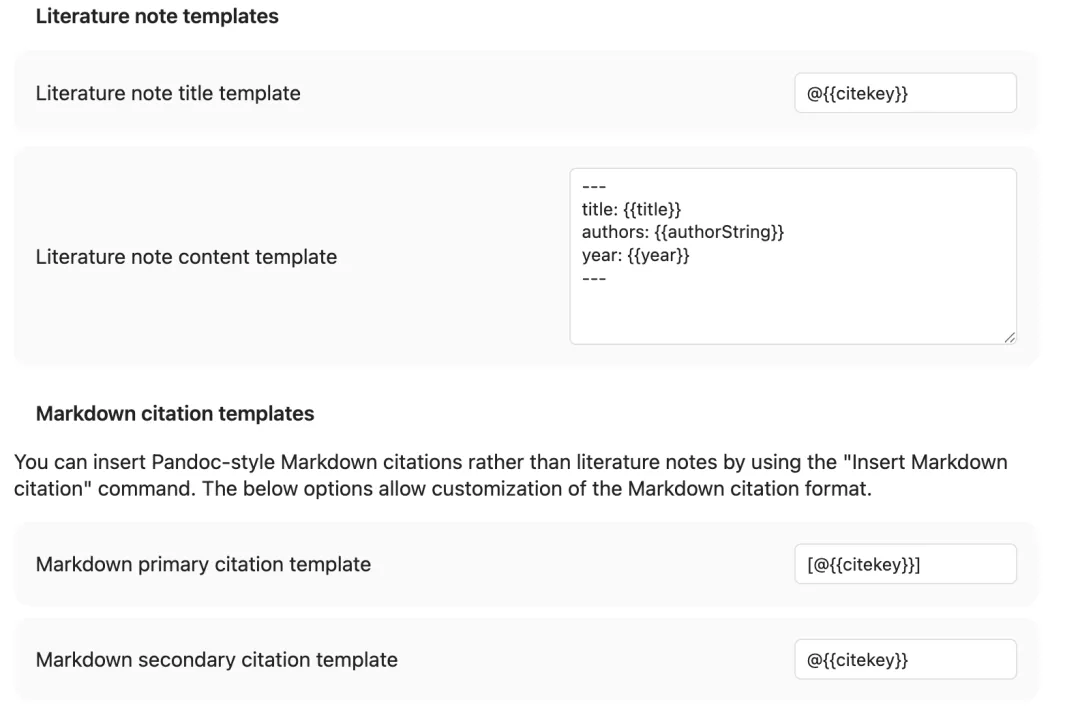Click the resize handle of the content template textarea
The image size is (1080, 724).
(x=1009, y=338)
